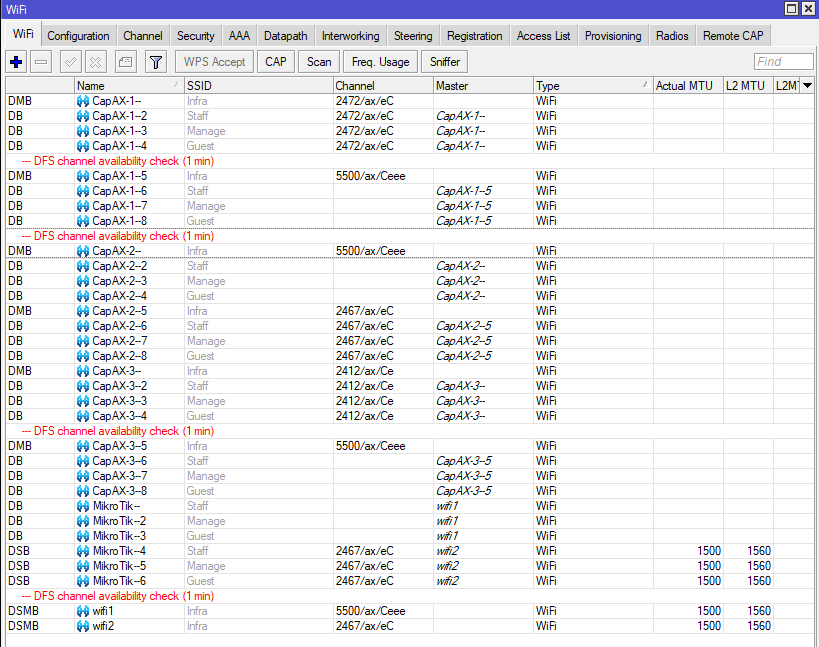Screen dimensions: 819x647
Task: Click the CapAX-3--4 interface icon
Action: [83, 416]
